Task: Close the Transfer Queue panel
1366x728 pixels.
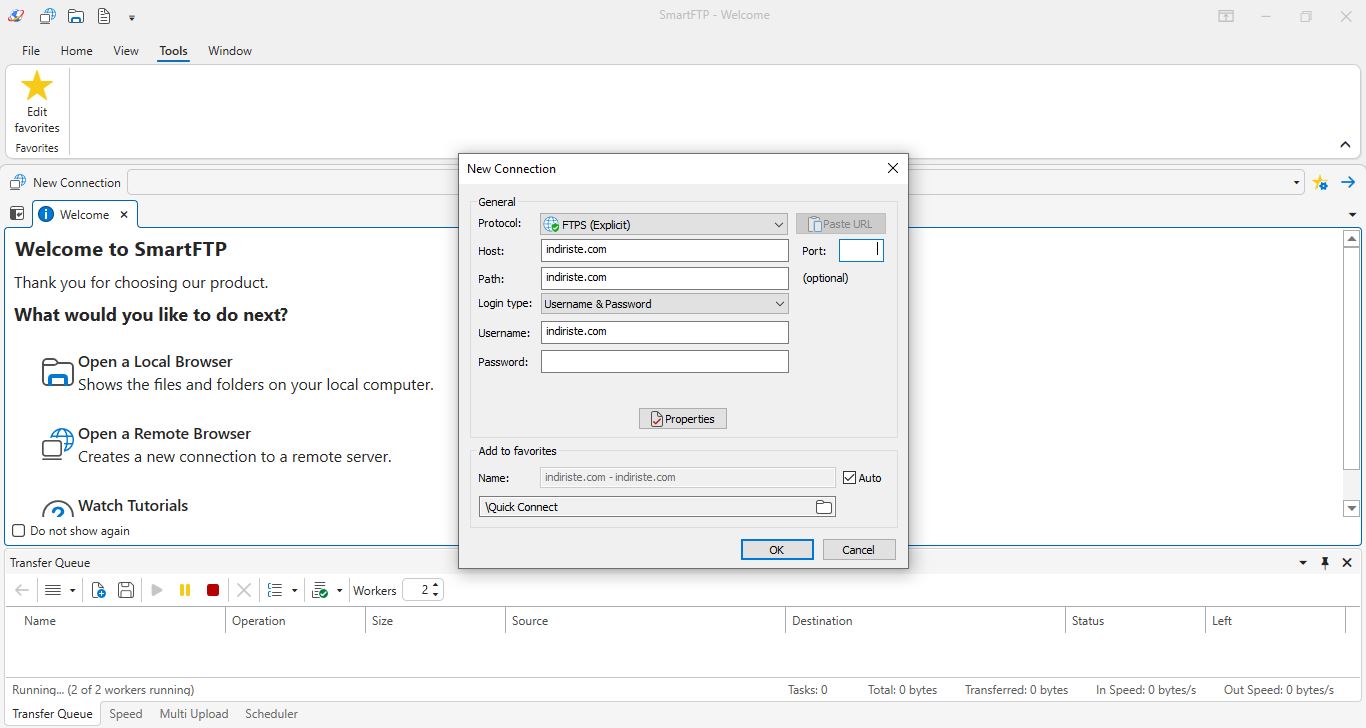Action: point(1347,563)
